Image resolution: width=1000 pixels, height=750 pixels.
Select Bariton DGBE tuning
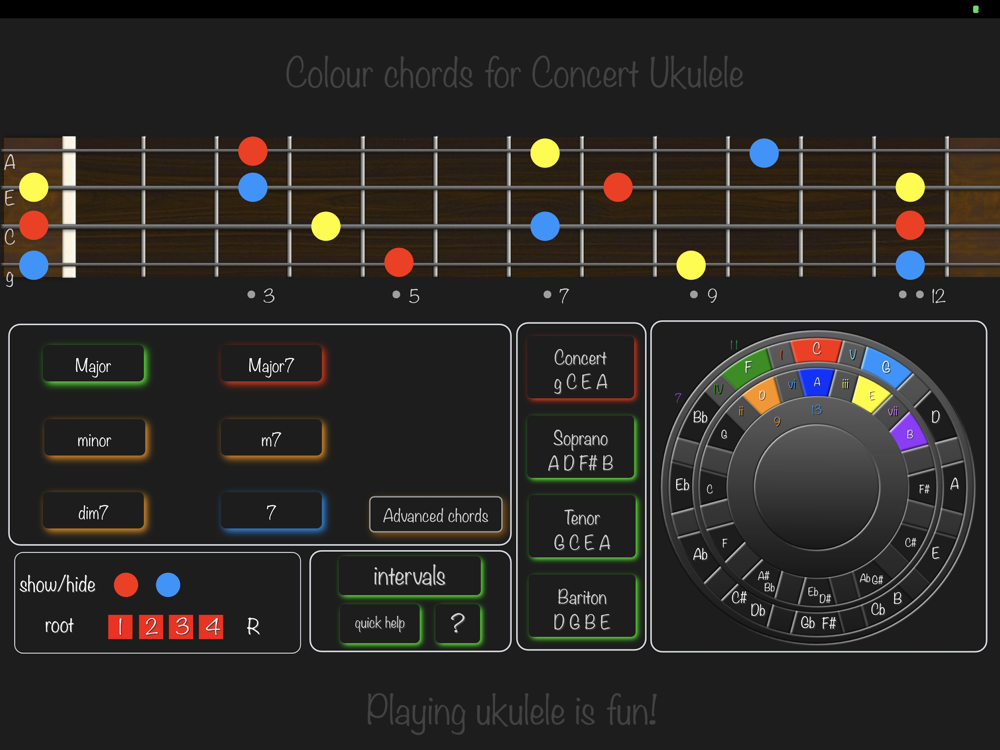point(582,608)
